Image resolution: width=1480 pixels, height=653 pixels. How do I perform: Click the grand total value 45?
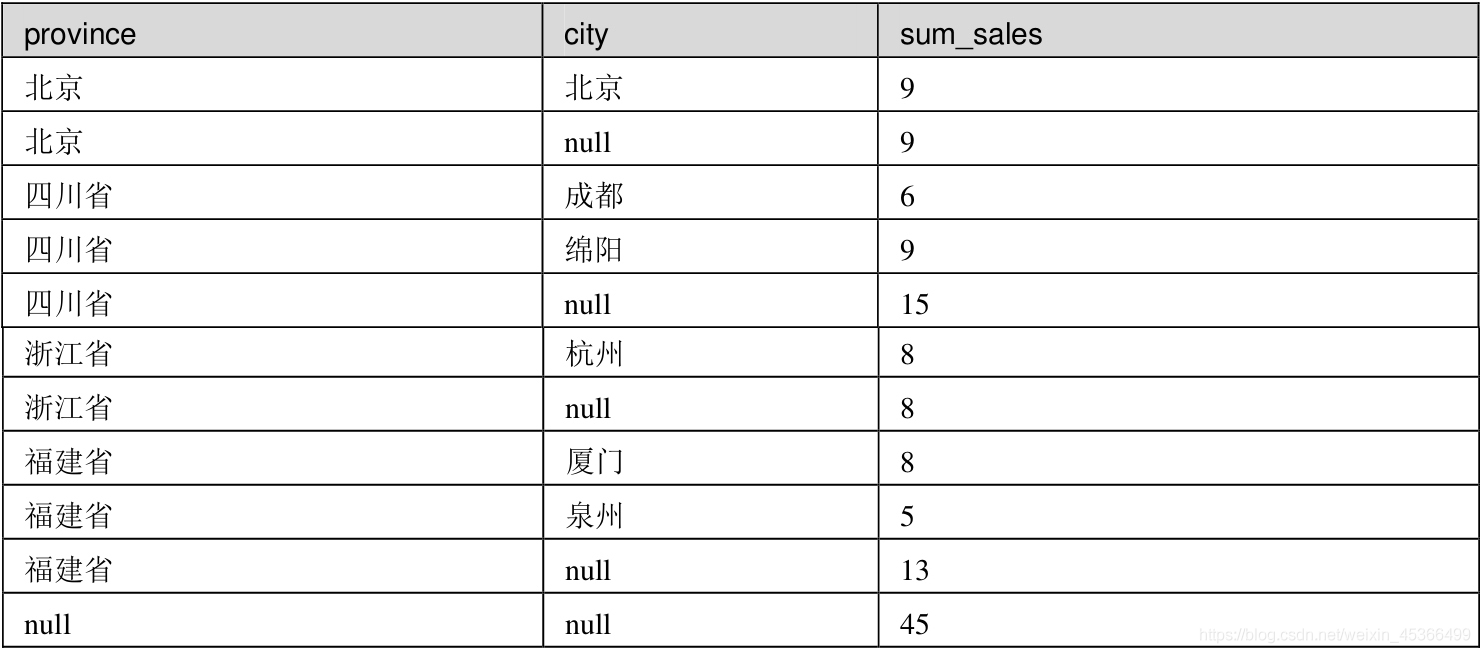[x=914, y=625]
